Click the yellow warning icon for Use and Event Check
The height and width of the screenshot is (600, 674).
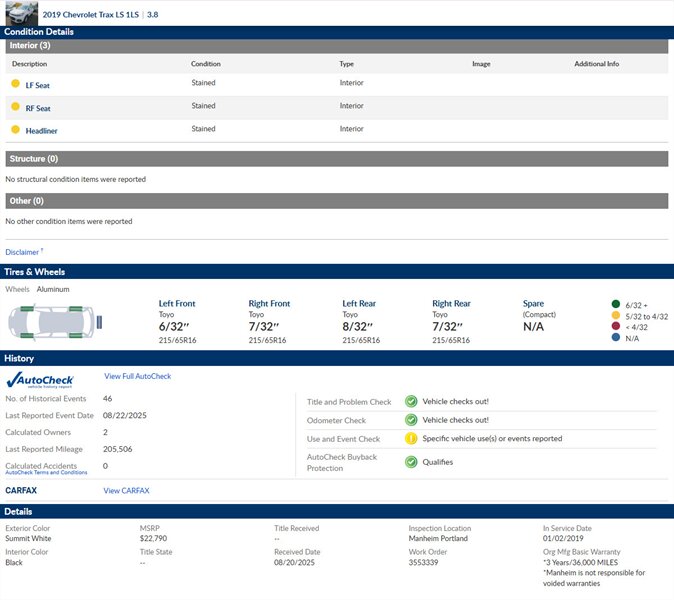[411, 439]
